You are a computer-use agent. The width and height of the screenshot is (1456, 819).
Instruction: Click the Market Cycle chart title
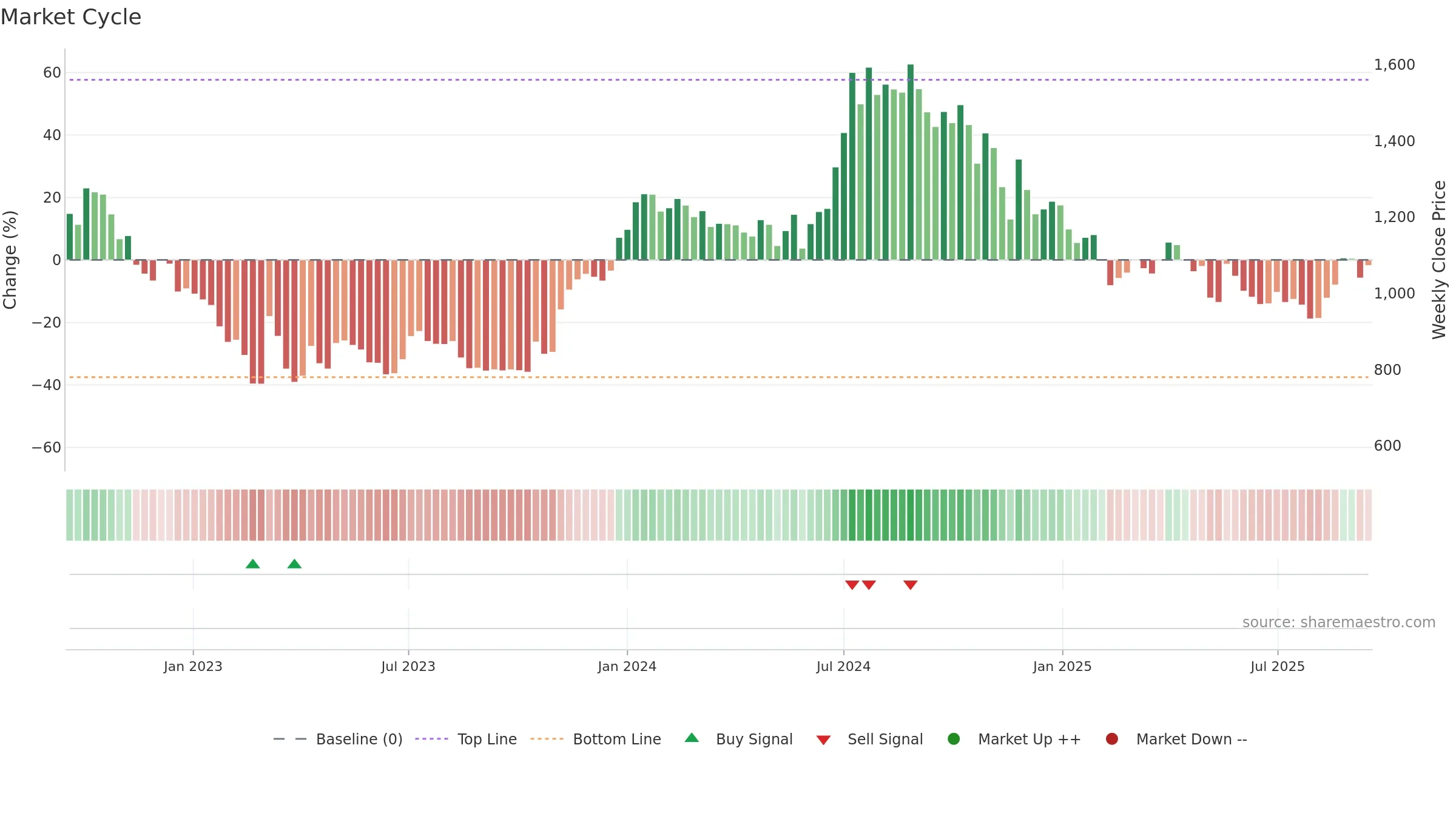point(71,17)
